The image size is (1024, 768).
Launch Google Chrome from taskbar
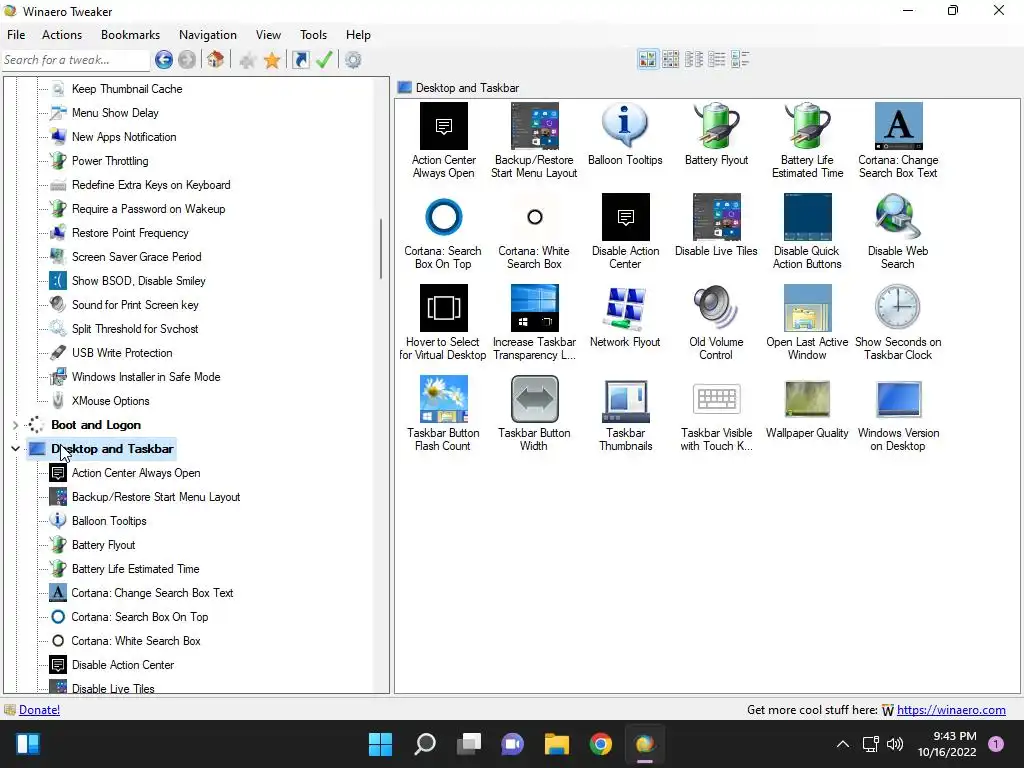(x=601, y=744)
